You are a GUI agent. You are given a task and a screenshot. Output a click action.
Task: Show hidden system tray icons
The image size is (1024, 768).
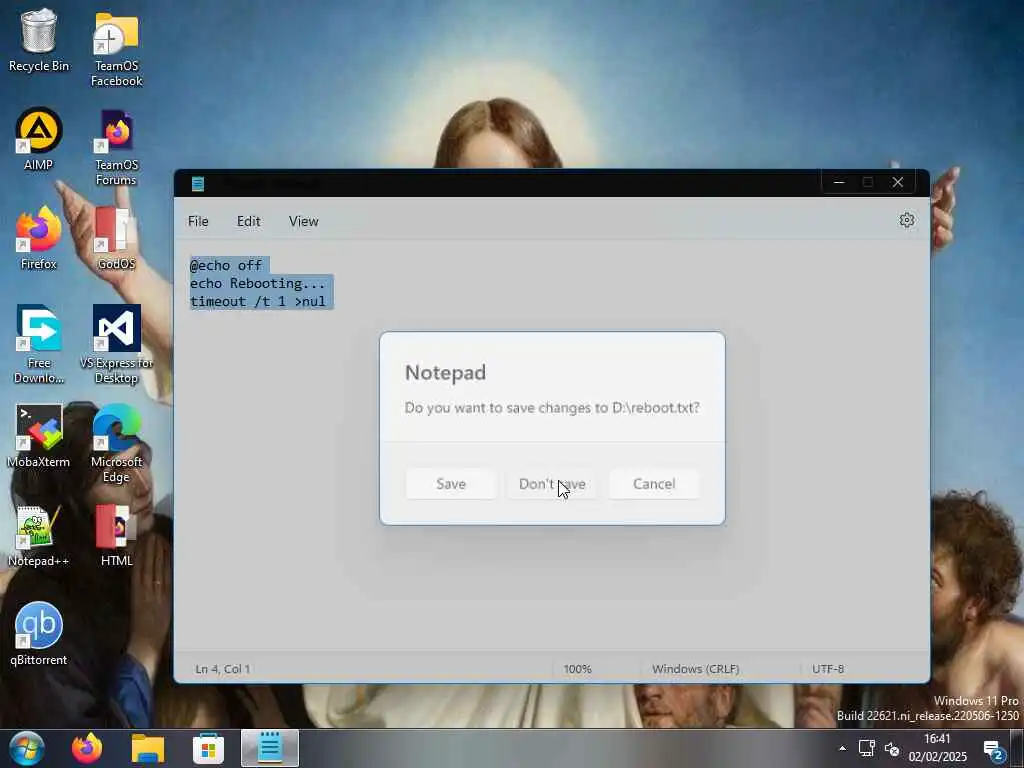point(842,748)
